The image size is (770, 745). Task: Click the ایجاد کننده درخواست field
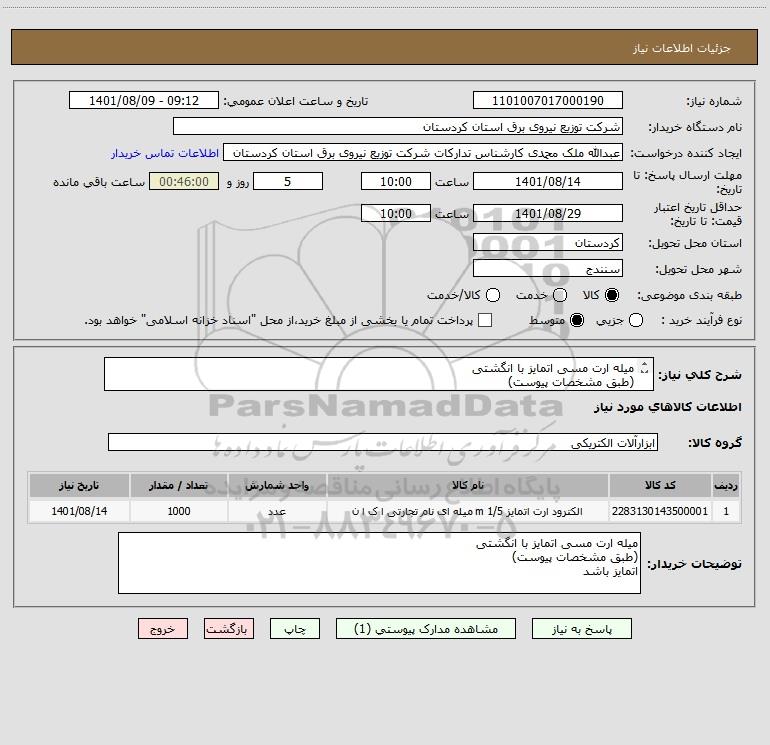click(423, 152)
